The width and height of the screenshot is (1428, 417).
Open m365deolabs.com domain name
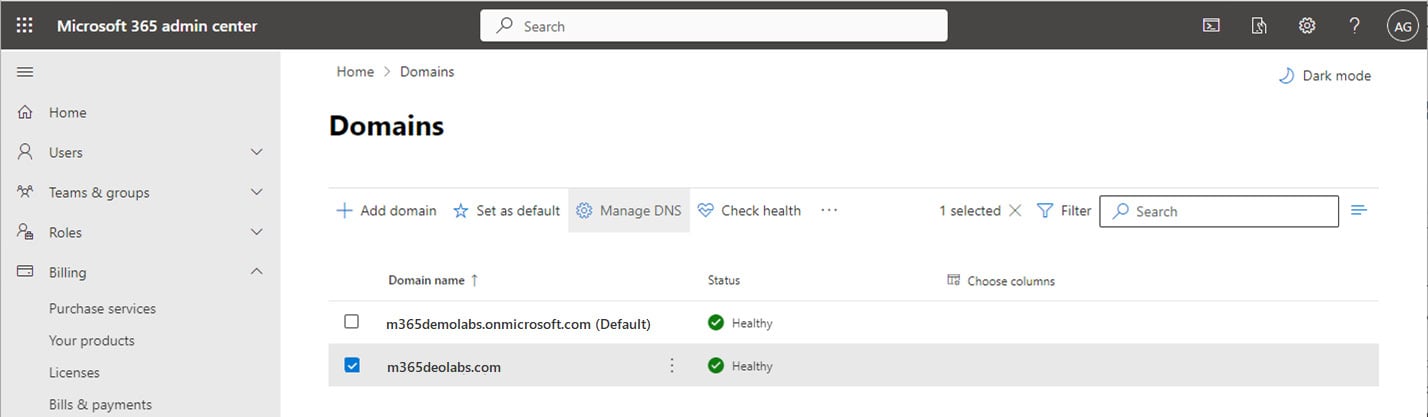[x=444, y=367]
